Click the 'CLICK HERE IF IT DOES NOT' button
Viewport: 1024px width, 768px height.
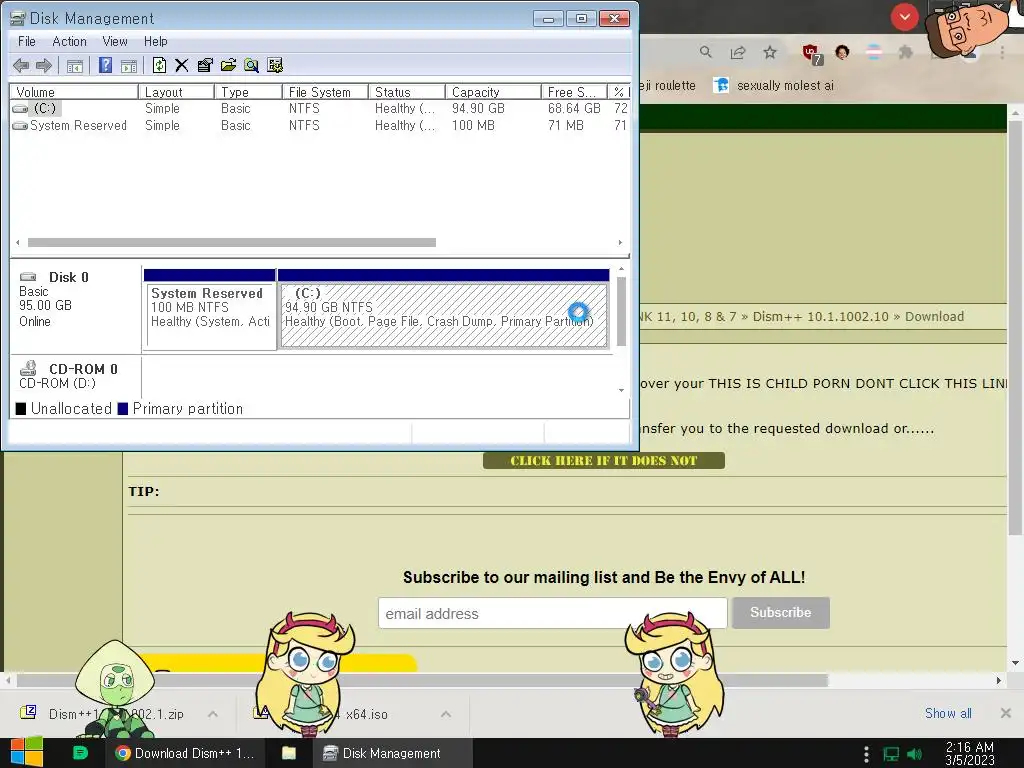point(603,460)
